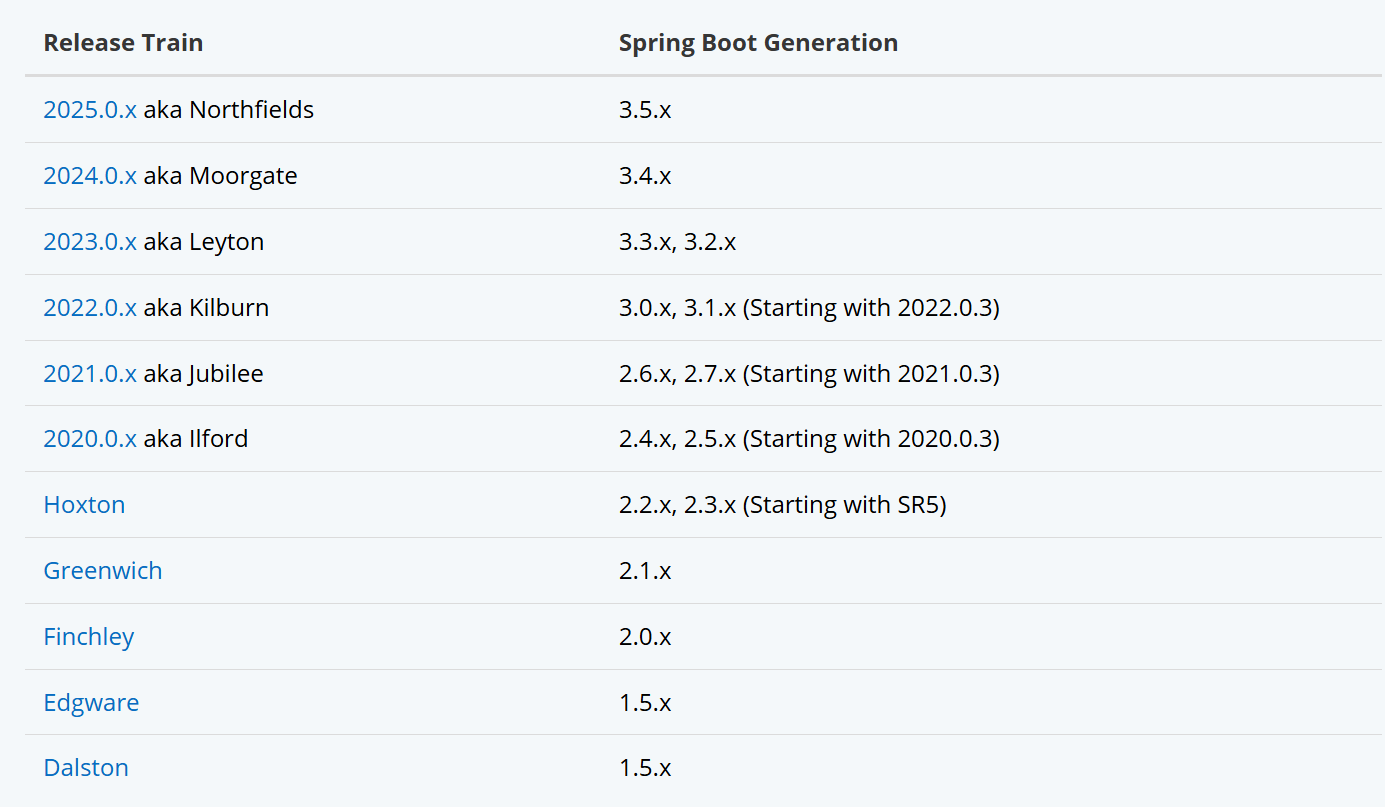Open the 2024.0.x release train link
Screen dimensions: 1385x807
90,176
